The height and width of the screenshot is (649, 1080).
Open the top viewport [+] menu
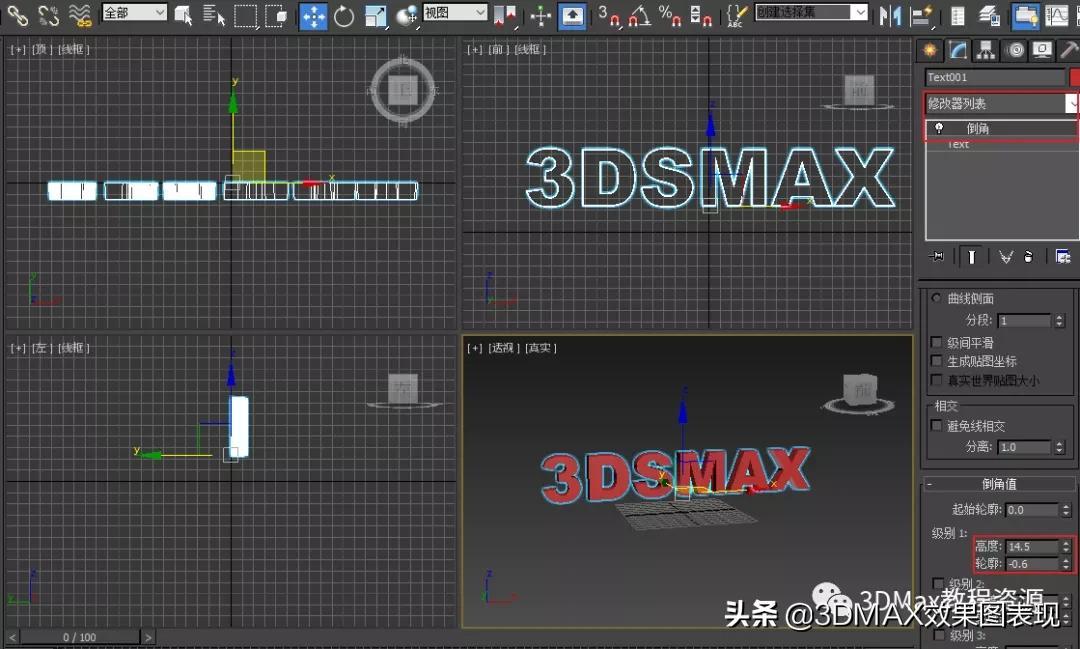17,50
